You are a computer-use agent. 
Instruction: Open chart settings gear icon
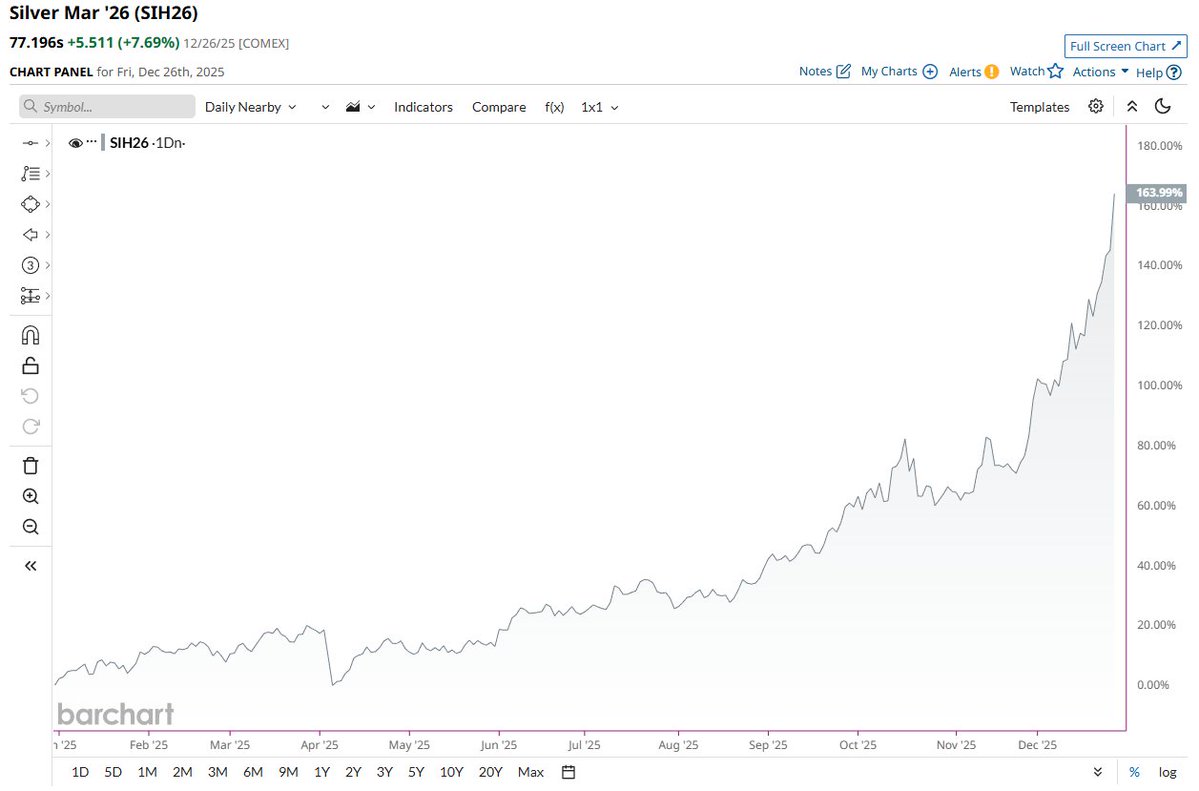[x=1096, y=106]
